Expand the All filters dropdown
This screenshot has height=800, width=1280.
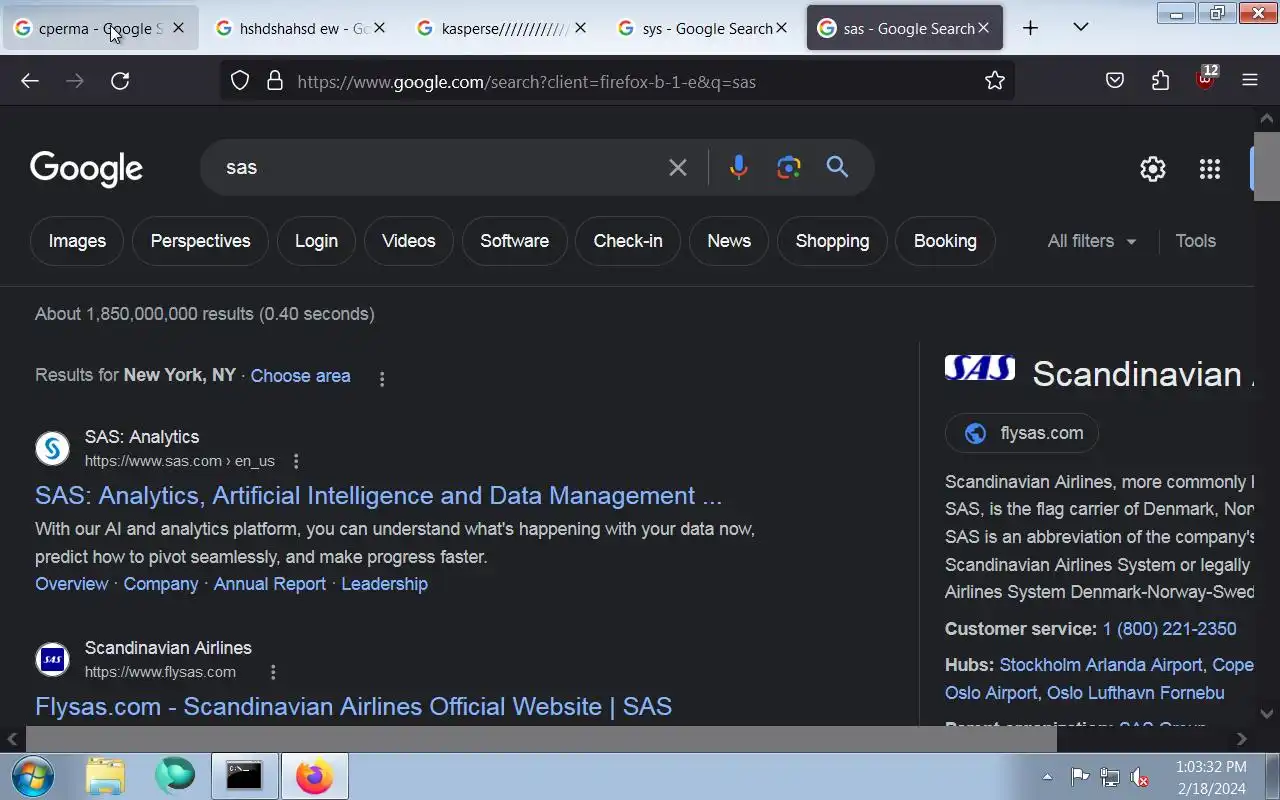[1092, 241]
